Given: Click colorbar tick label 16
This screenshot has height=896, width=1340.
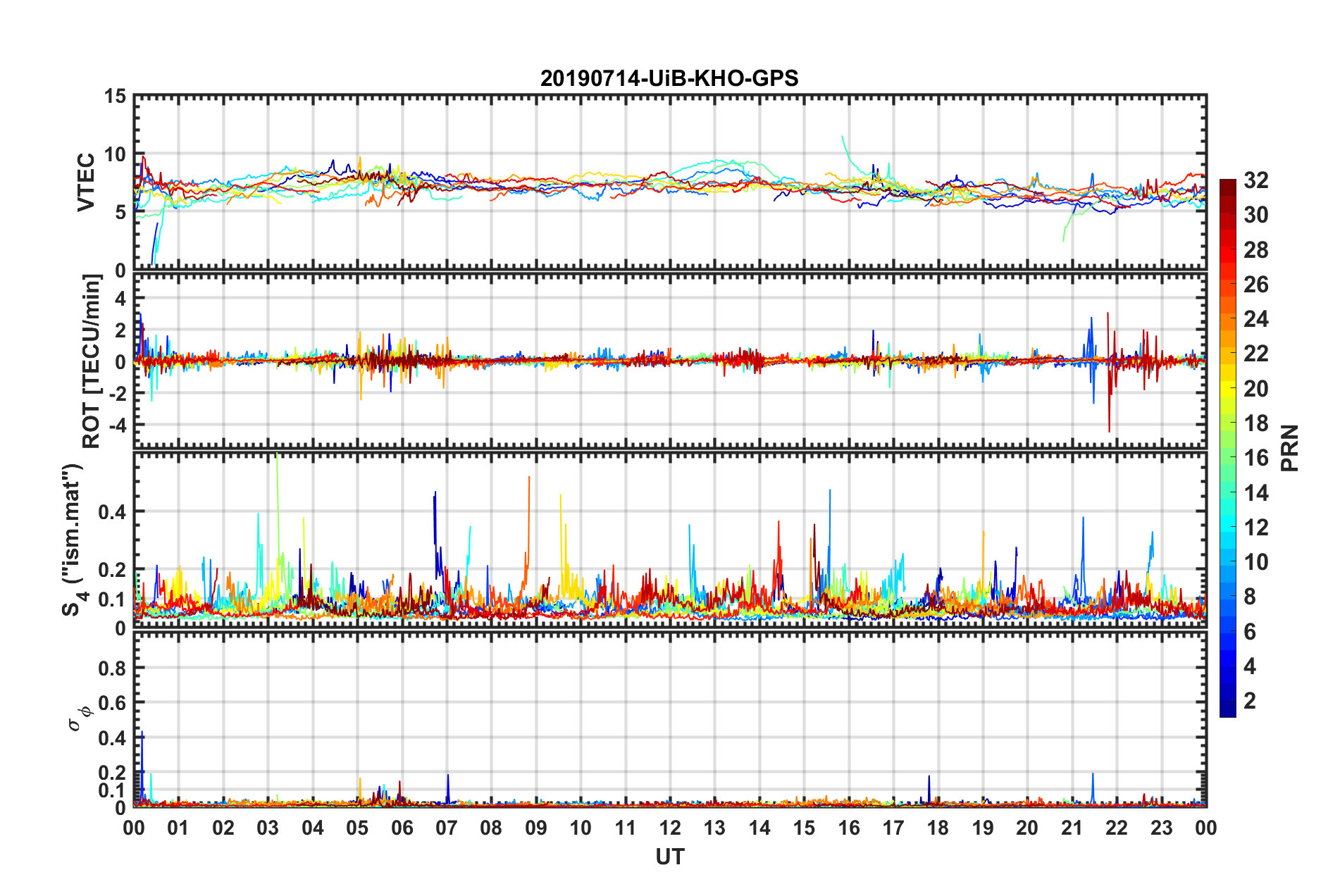Looking at the screenshot, I should click(1255, 458).
